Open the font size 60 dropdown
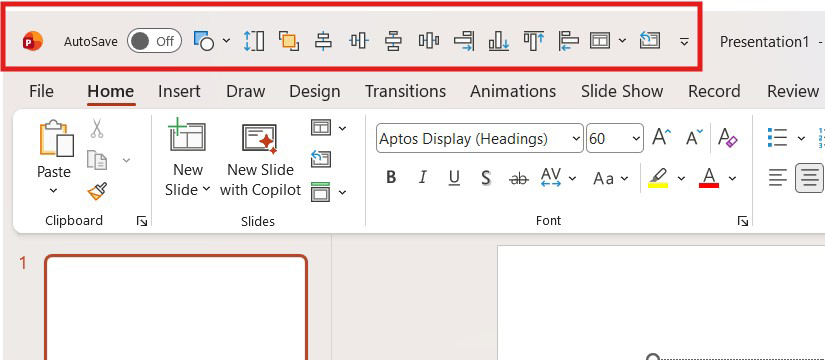The width and height of the screenshot is (825, 360). pos(636,138)
